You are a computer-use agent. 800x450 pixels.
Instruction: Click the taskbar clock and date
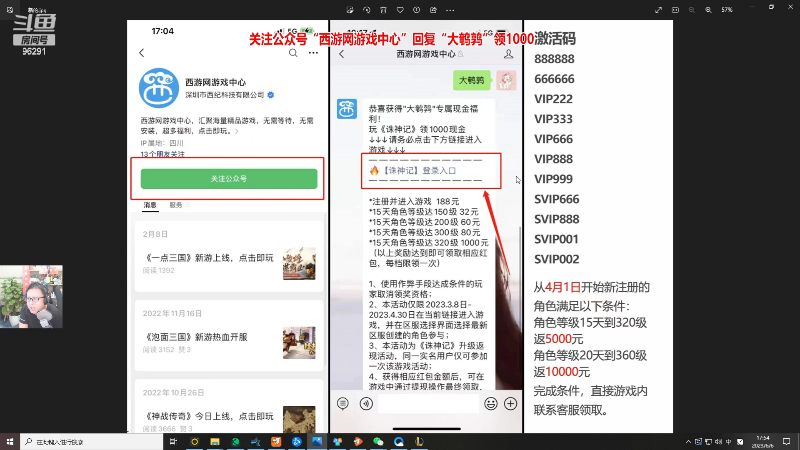(x=763, y=441)
